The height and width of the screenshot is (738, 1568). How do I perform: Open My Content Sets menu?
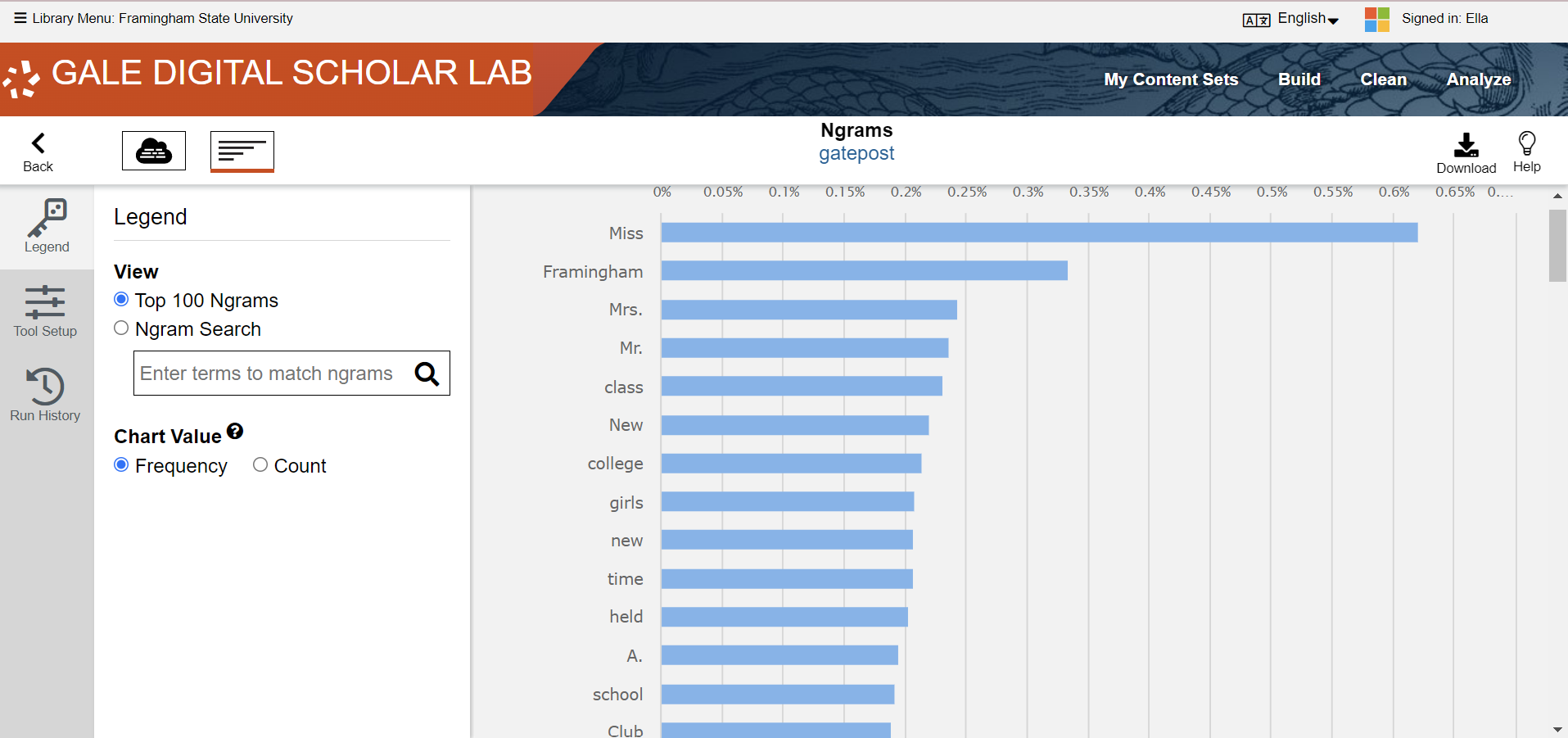(1171, 79)
